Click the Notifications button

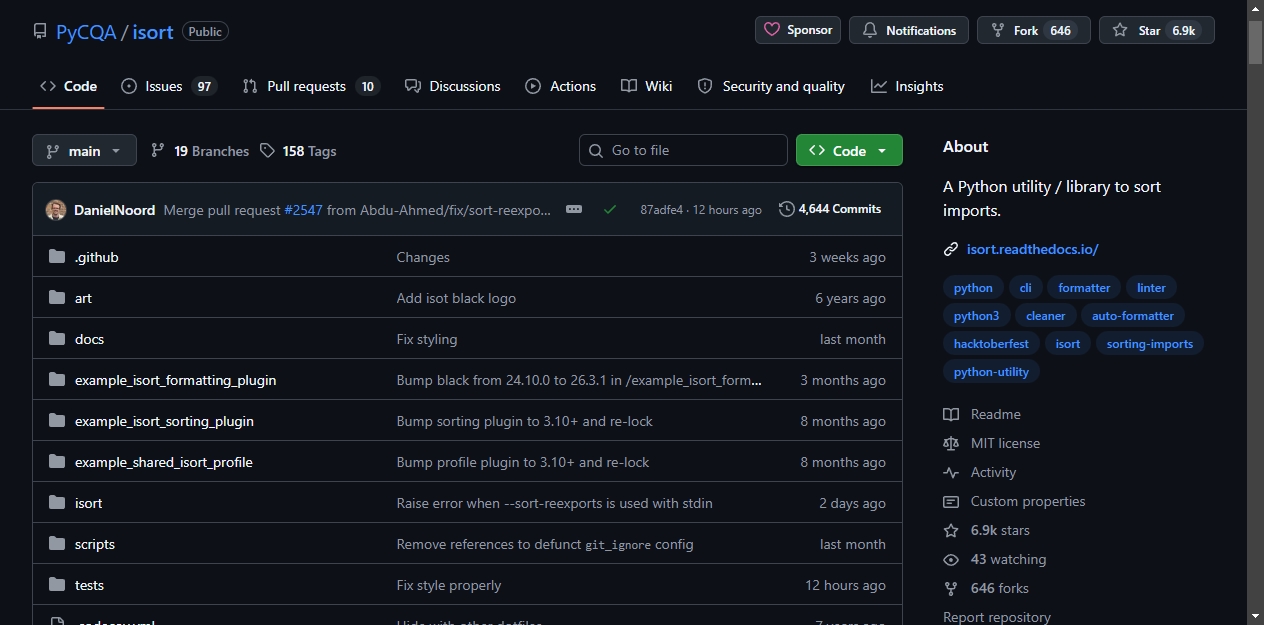[909, 30]
